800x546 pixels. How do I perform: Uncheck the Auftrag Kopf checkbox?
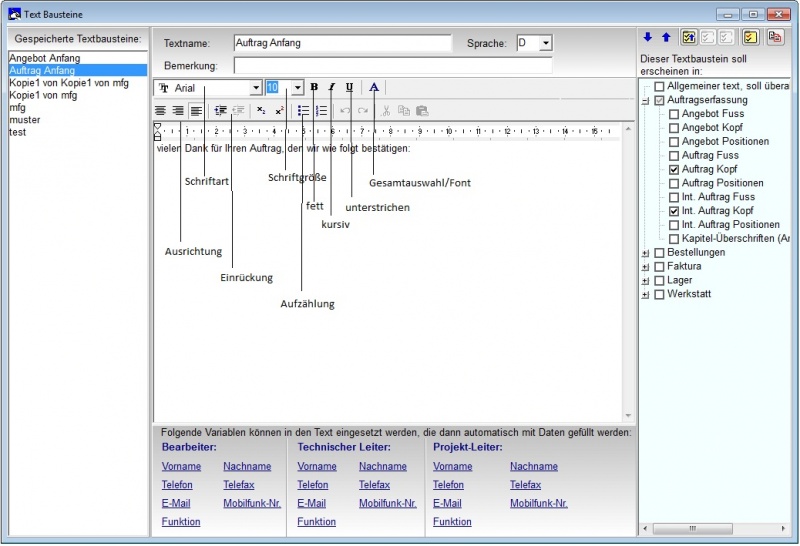(x=673, y=169)
